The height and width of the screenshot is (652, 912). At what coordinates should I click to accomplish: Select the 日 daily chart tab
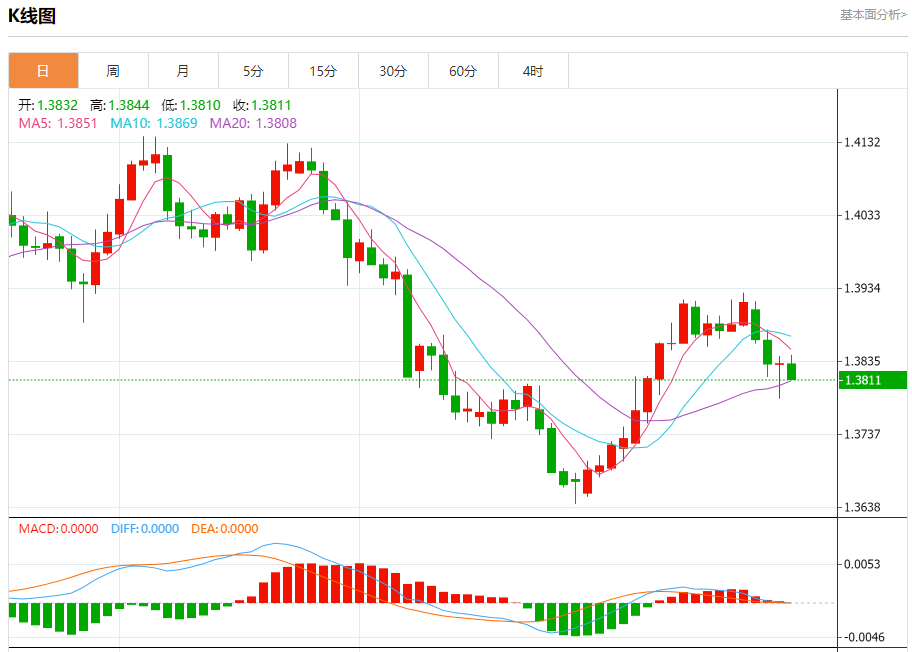coord(43,71)
